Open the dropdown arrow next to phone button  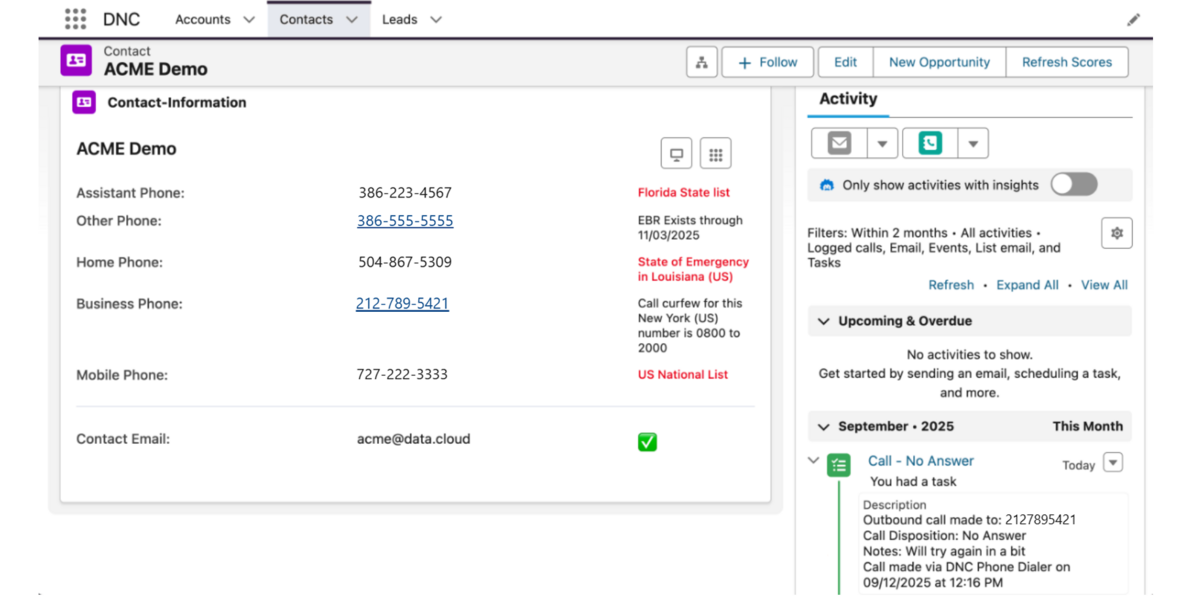click(972, 144)
